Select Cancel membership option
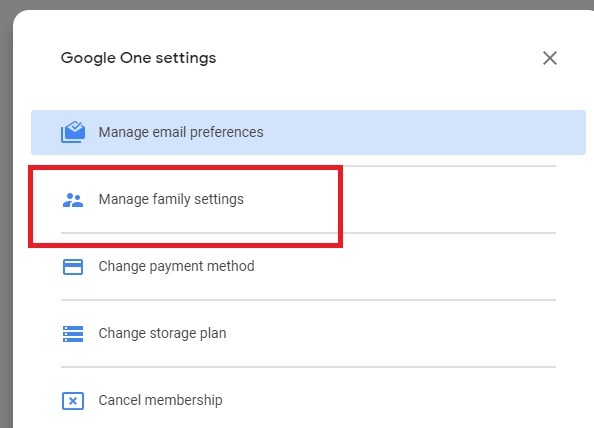This screenshot has width=594, height=428. coord(308,400)
